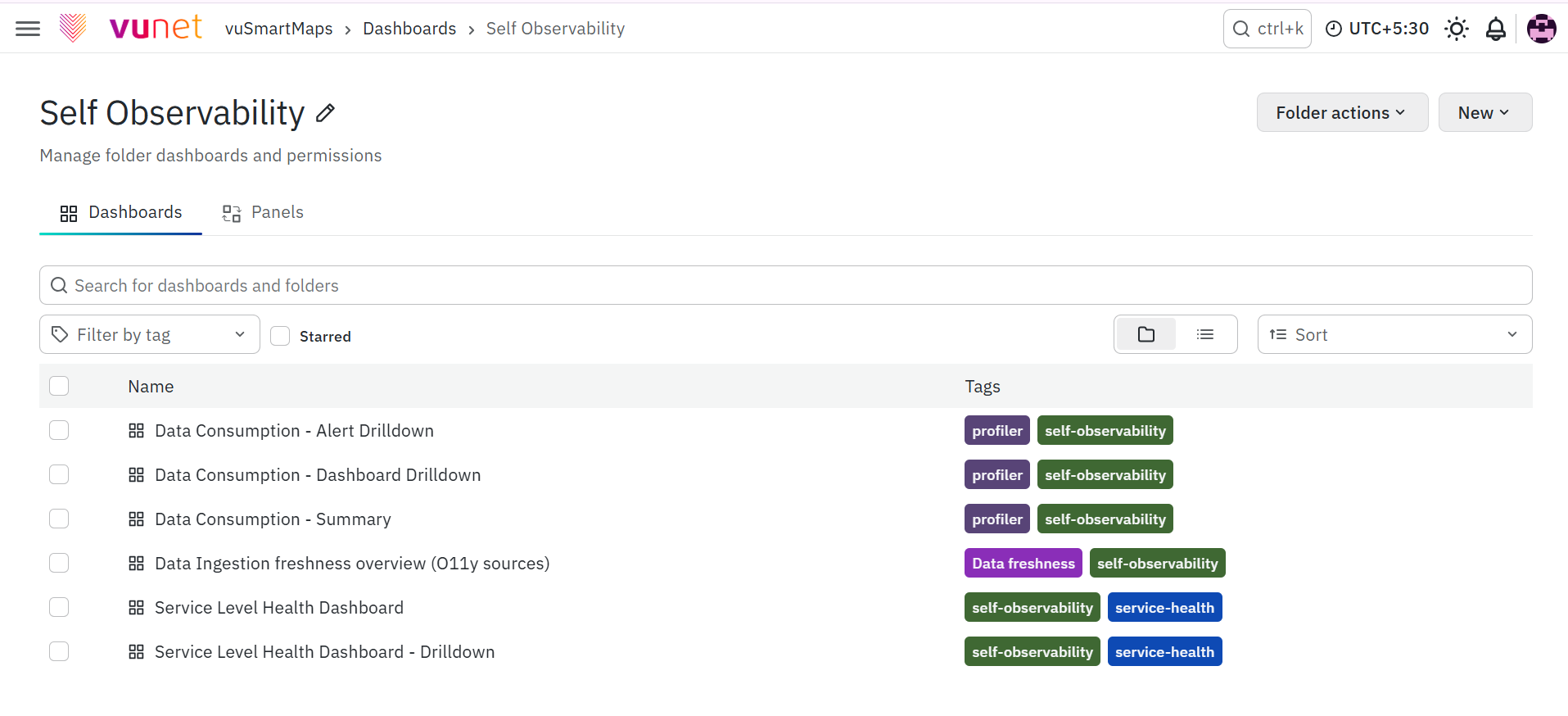This screenshot has height=716, width=1568.
Task: Open the user profile avatar
Action: tap(1541, 29)
